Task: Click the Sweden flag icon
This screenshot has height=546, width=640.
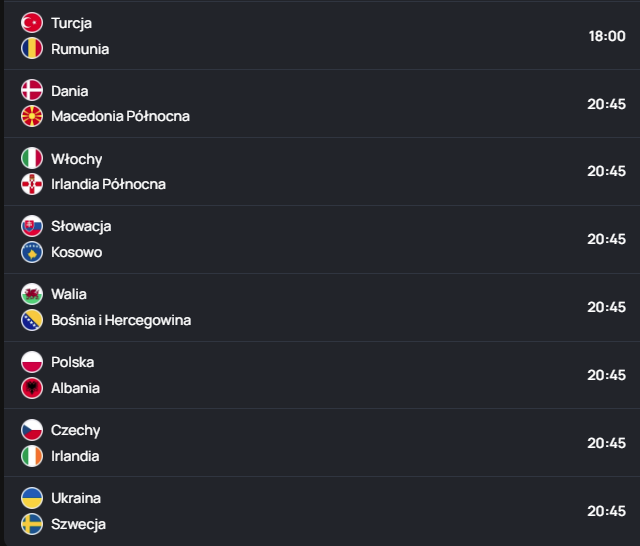Action: point(32,524)
